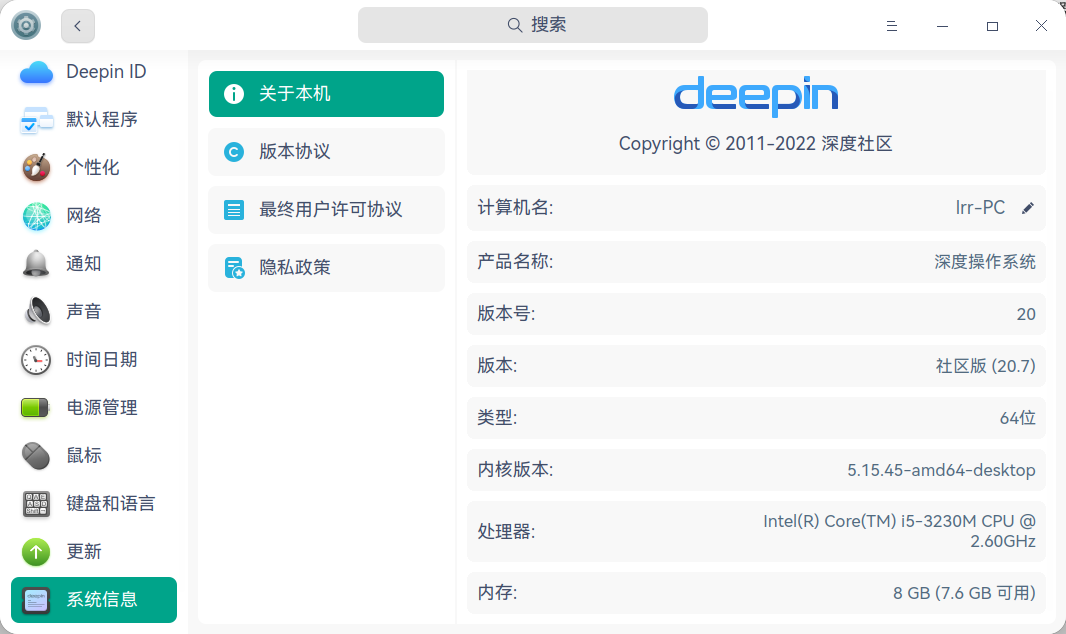
Task: Click the Update (更新) green arrow icon
Action: (x=36, y=552)
